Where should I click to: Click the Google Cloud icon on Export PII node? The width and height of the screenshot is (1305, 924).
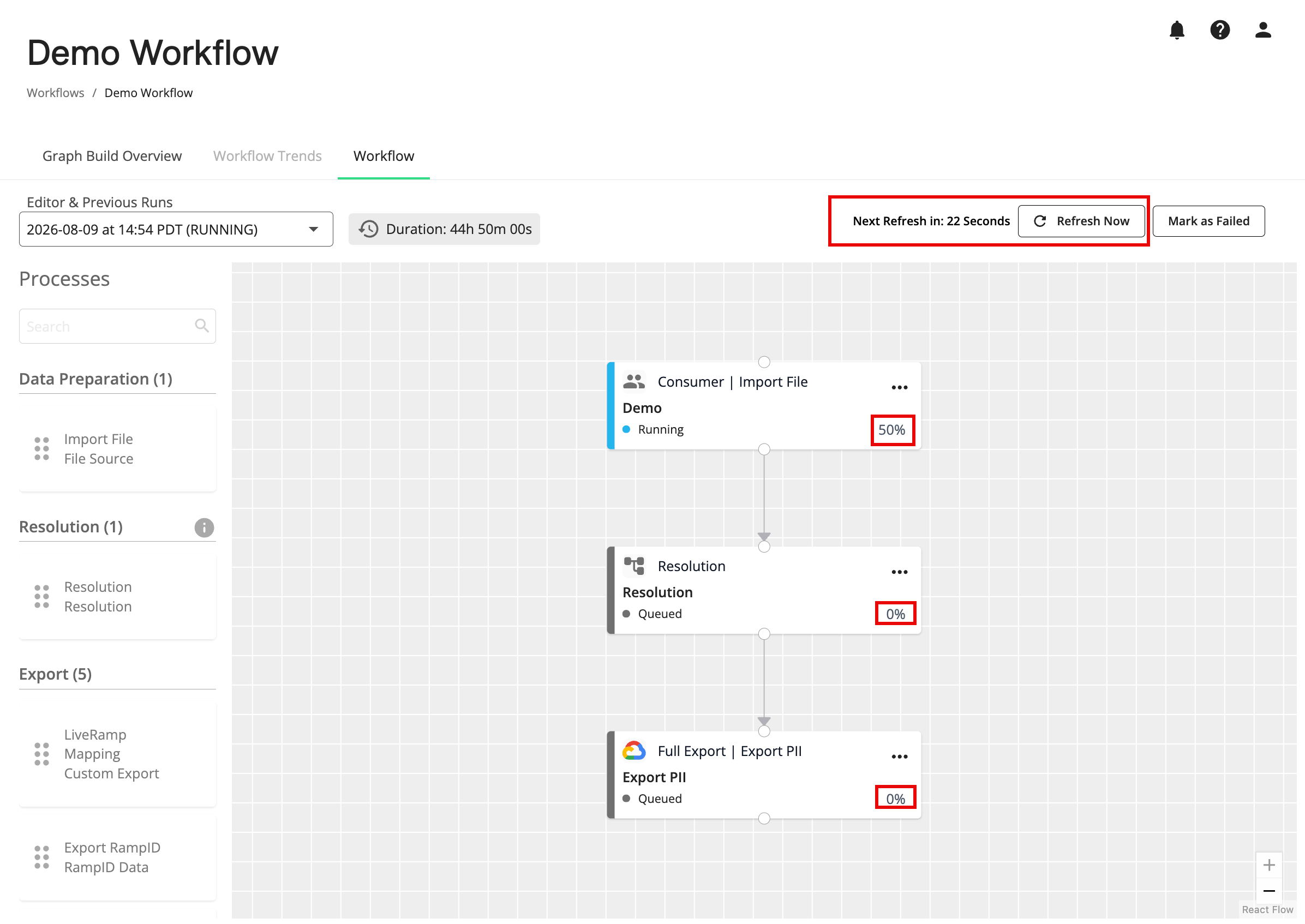[633, 751]
